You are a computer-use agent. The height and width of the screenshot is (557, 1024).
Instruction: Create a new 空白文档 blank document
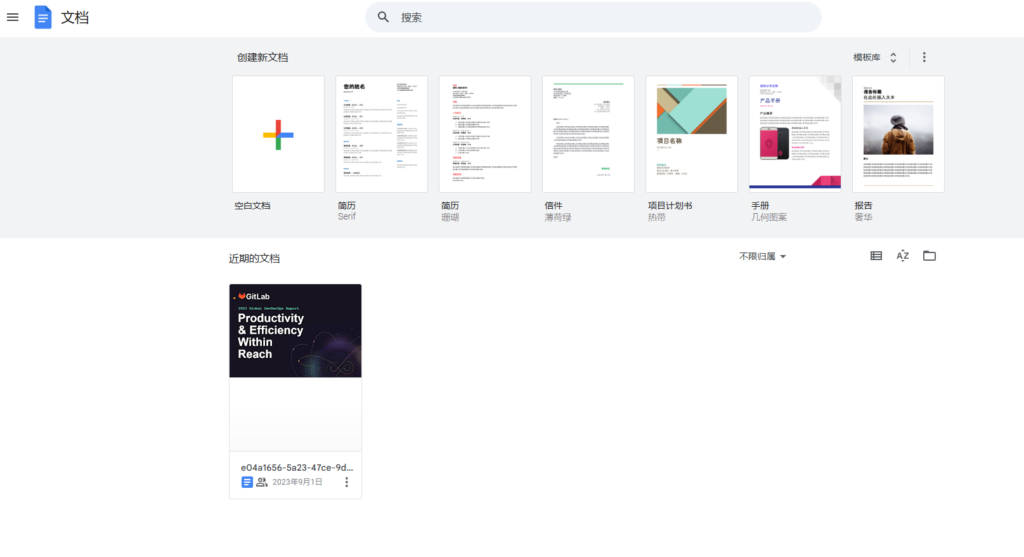(x=278, y=134)
